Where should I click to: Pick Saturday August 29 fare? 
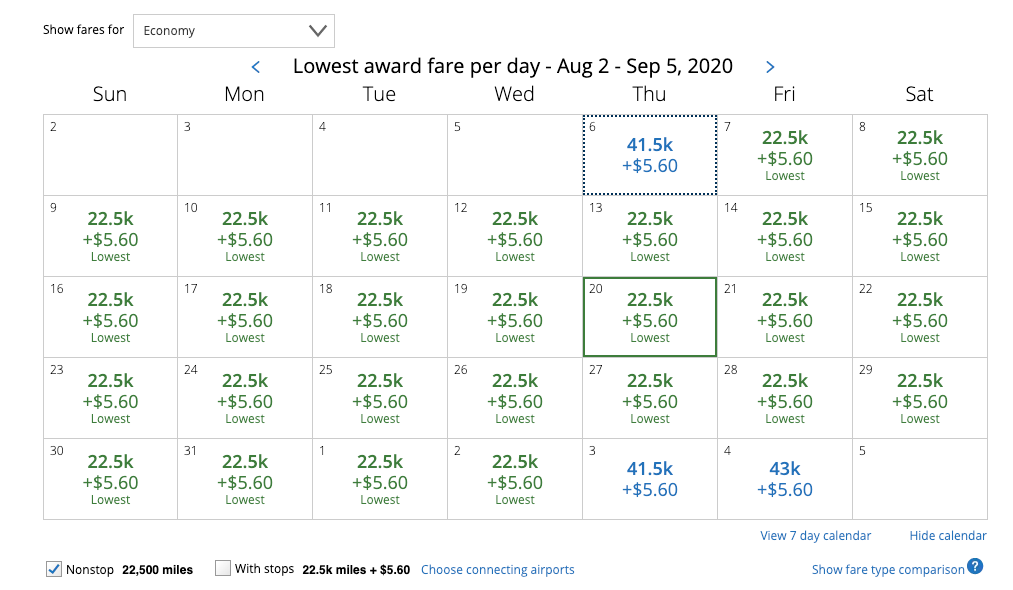pyautogui.click(x=920, y=398)
